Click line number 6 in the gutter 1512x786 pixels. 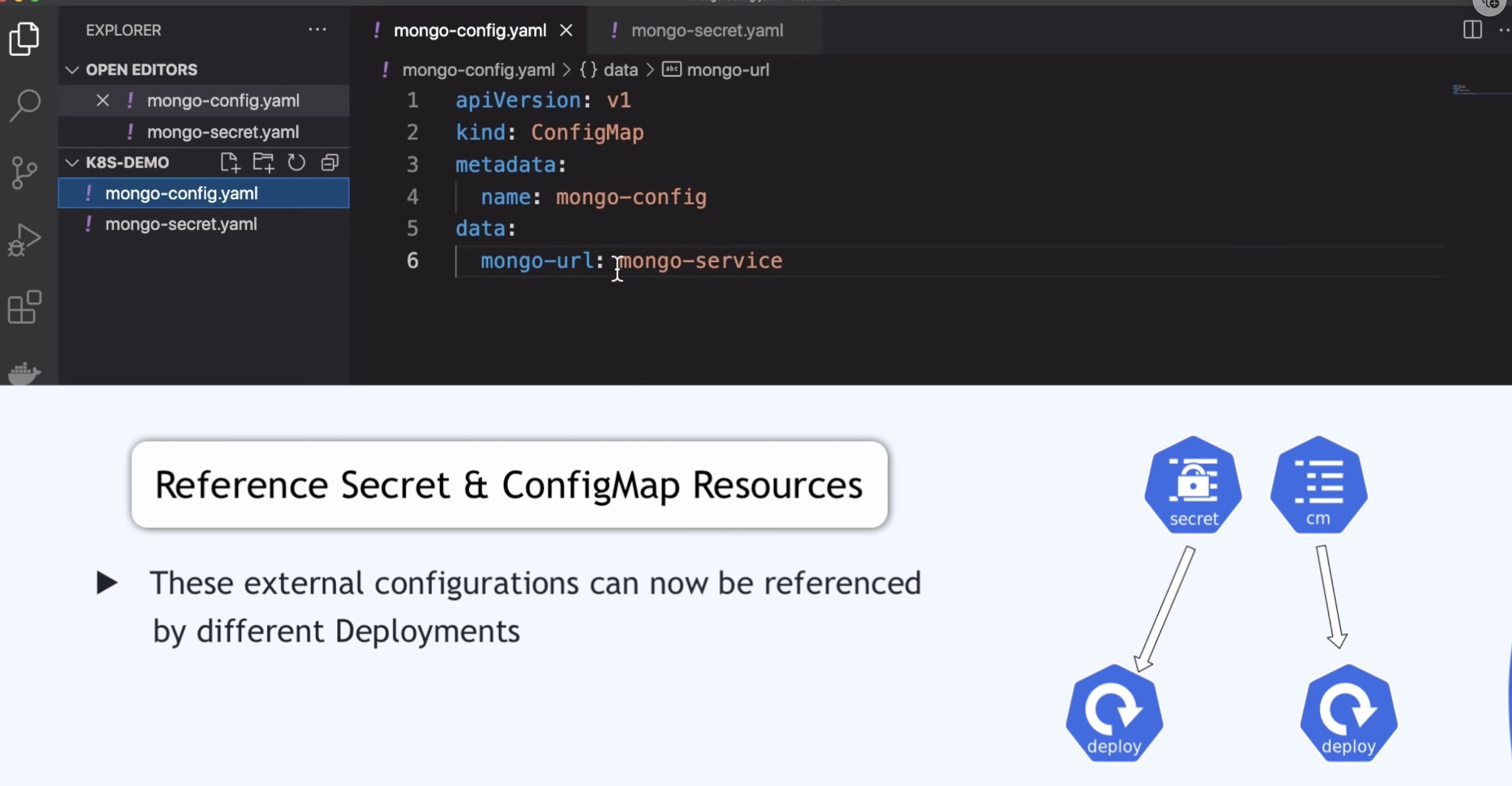tap(413, 261)
